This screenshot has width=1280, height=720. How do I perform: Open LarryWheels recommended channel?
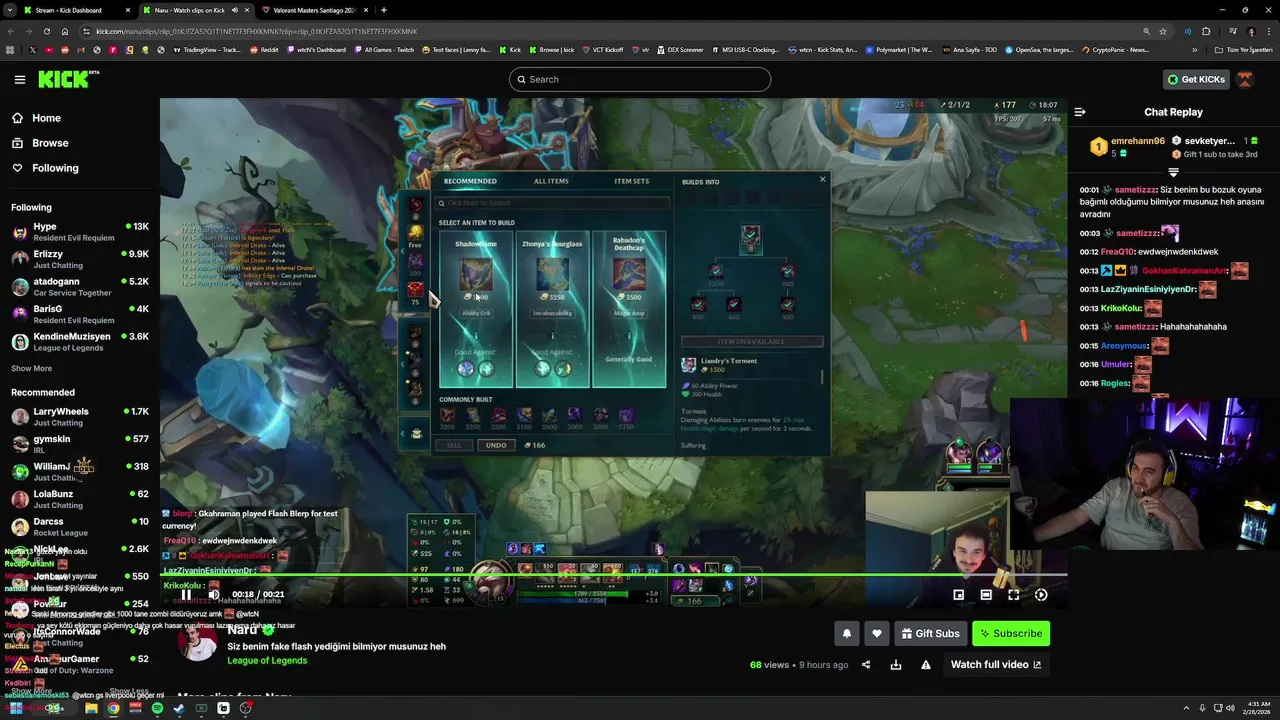(80, 417)
